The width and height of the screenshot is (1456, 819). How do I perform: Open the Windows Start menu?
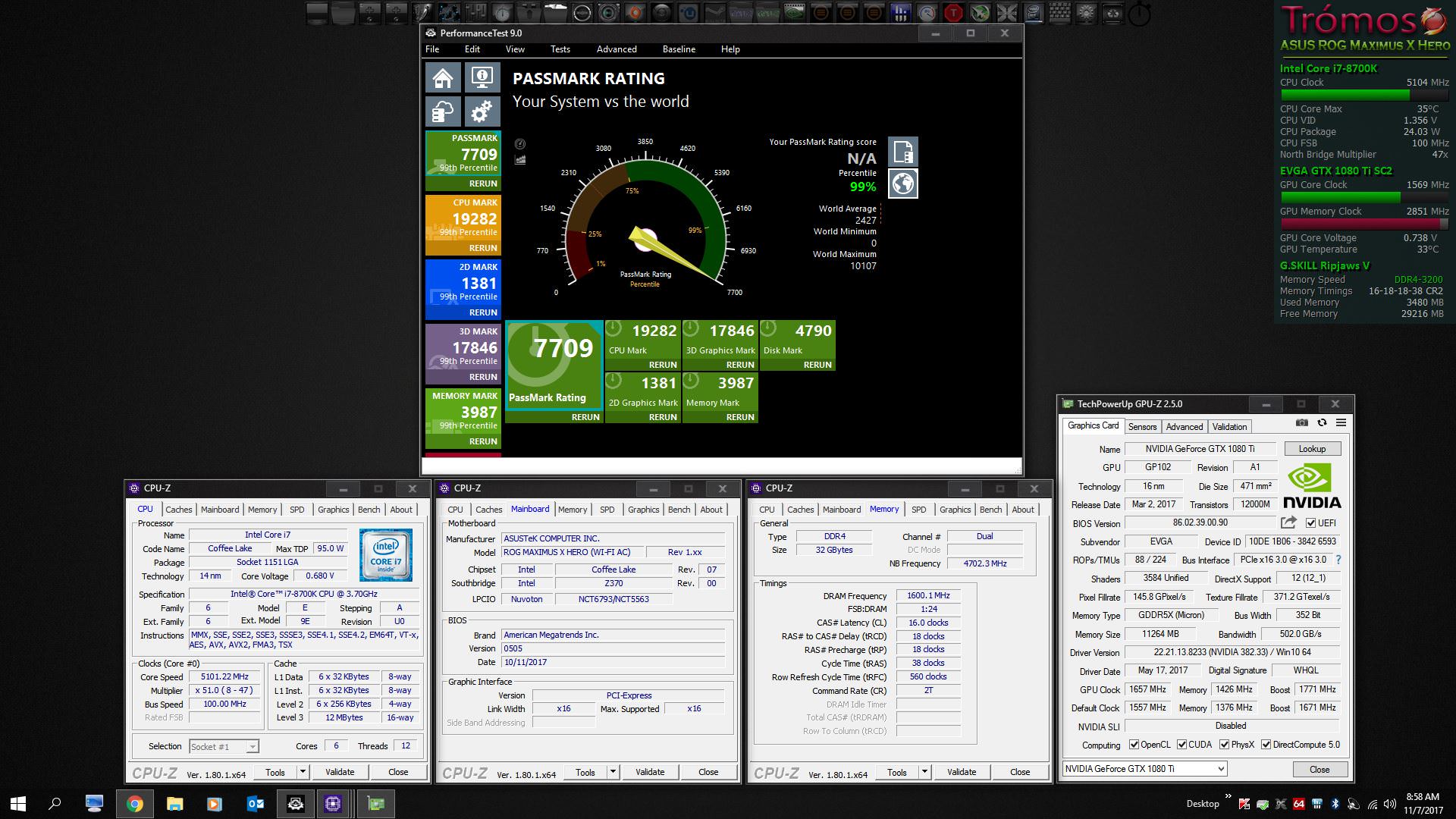point(18,804)
